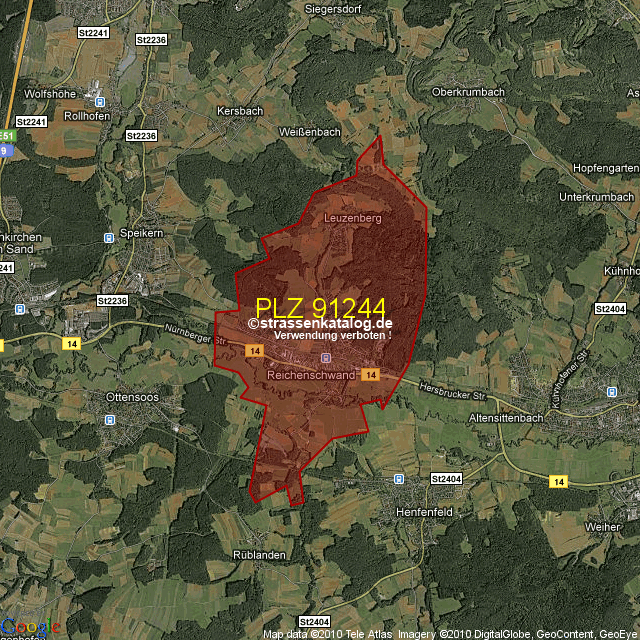Select the rail station icon at Speikern

click(x=108, y=238)
